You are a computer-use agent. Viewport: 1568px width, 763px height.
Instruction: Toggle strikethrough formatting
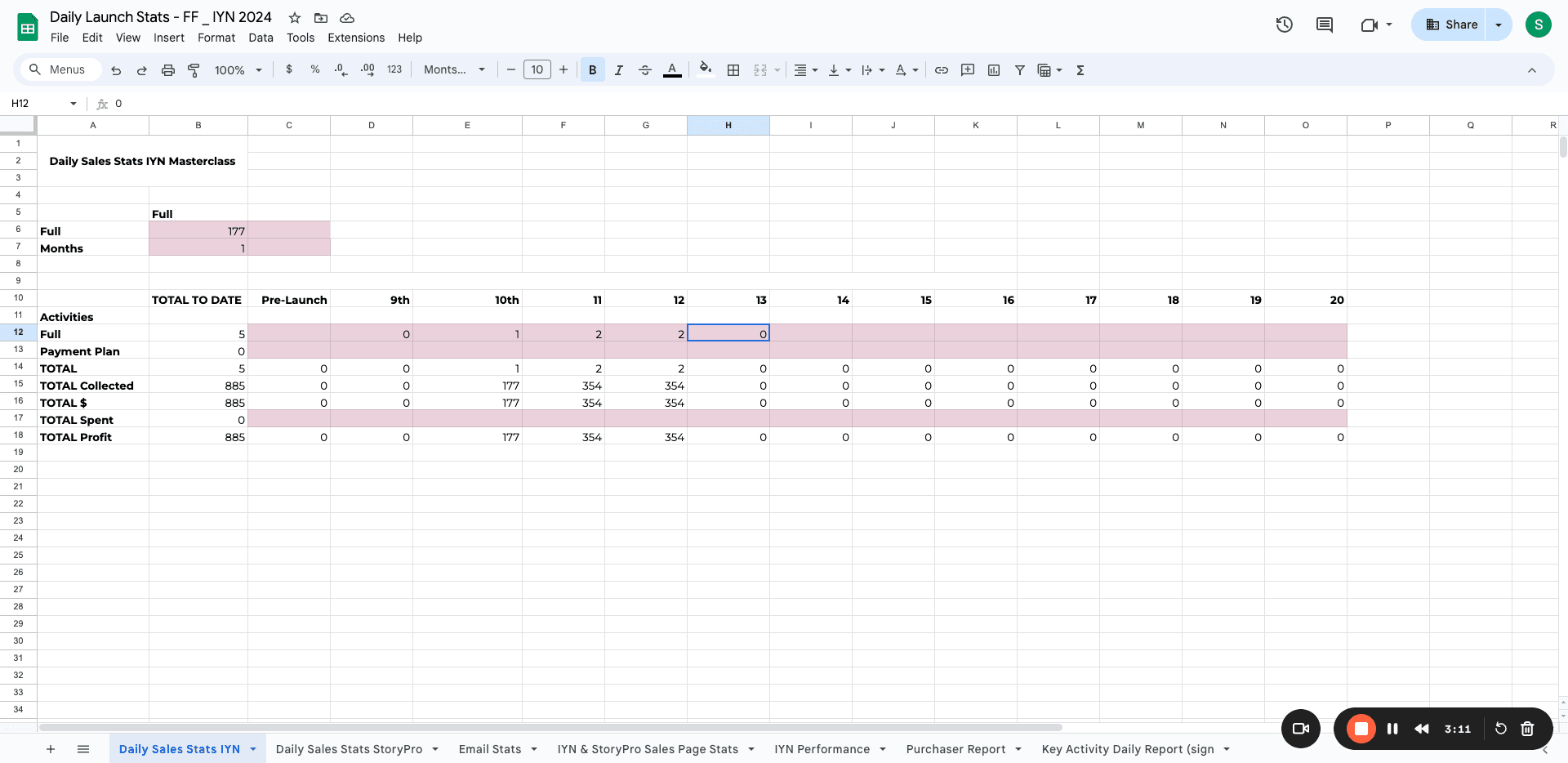click(645, 70)
